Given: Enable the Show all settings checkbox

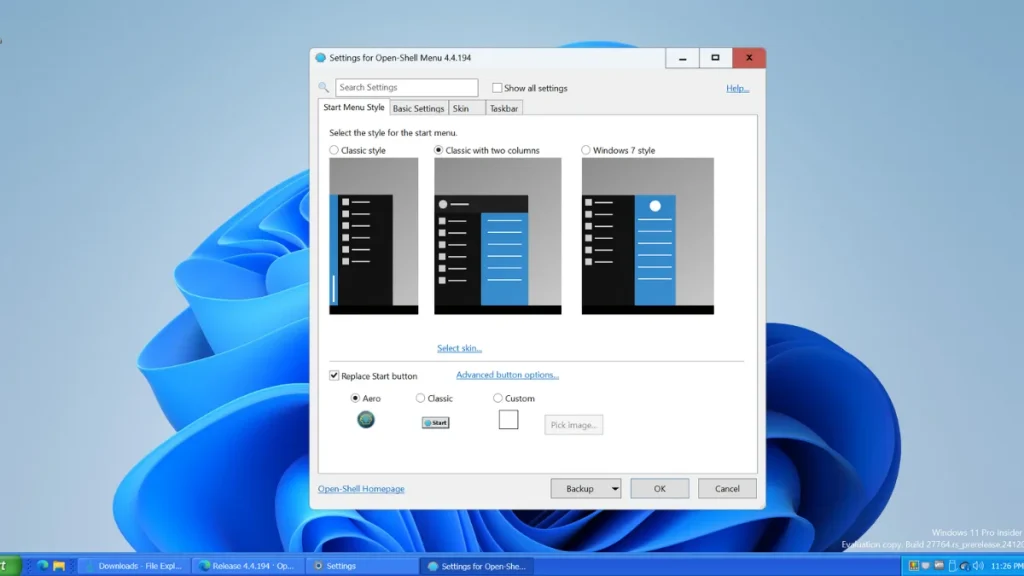Looking at the screenshot, I should [x=495, y=87].
